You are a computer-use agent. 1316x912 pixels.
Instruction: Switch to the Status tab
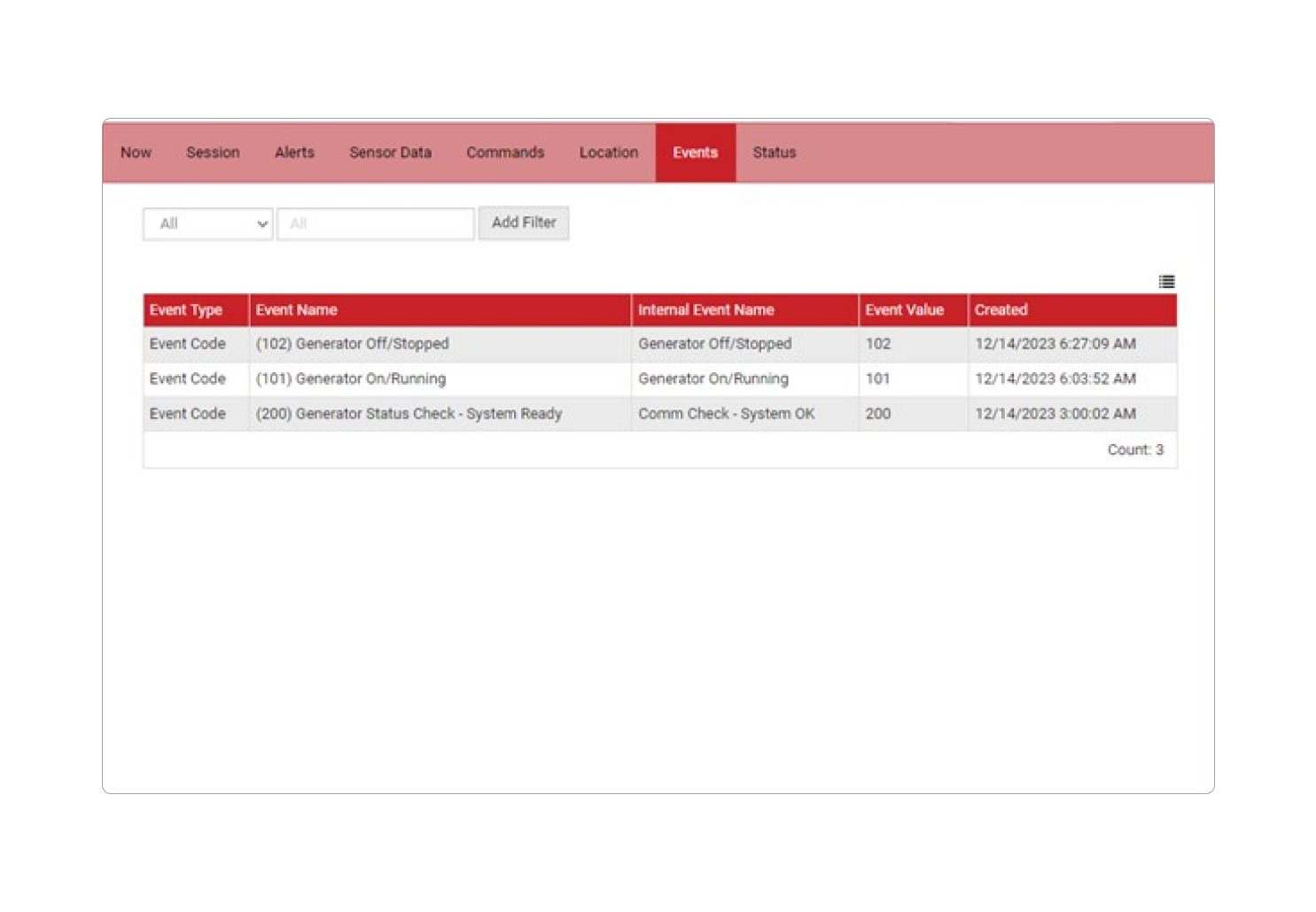click(773, 152)
